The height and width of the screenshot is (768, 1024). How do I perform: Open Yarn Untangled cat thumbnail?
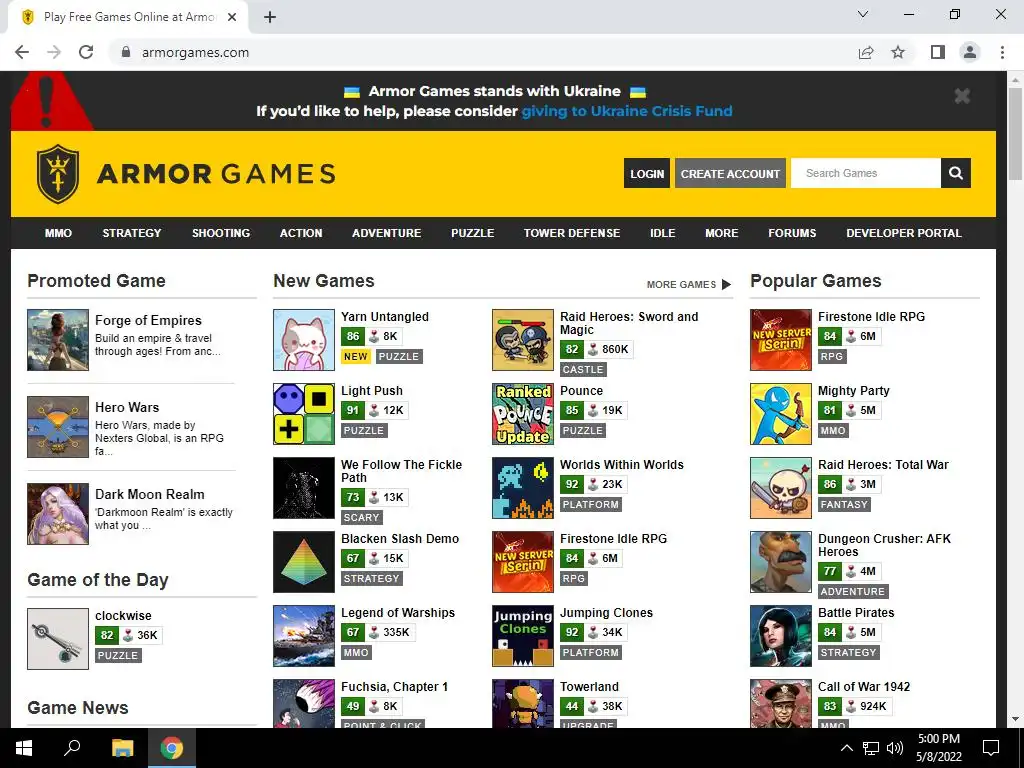[304, 340]
